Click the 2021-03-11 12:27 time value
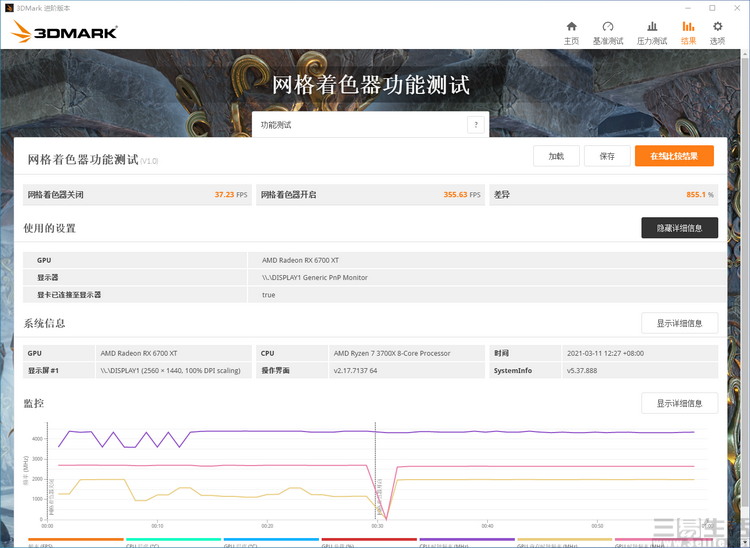Screen dimensions: 750x548 point(605,353)
